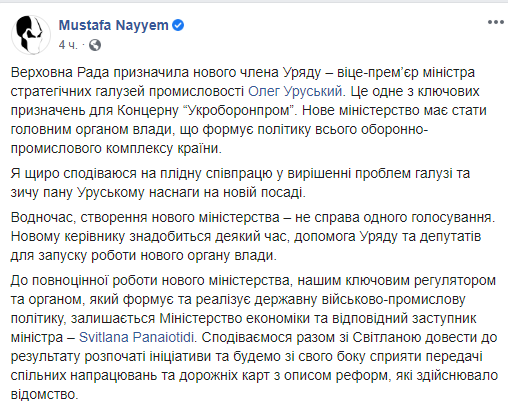
Task: Follow the Олег Уруський tagged link
Action: click(x=295, y=91)
